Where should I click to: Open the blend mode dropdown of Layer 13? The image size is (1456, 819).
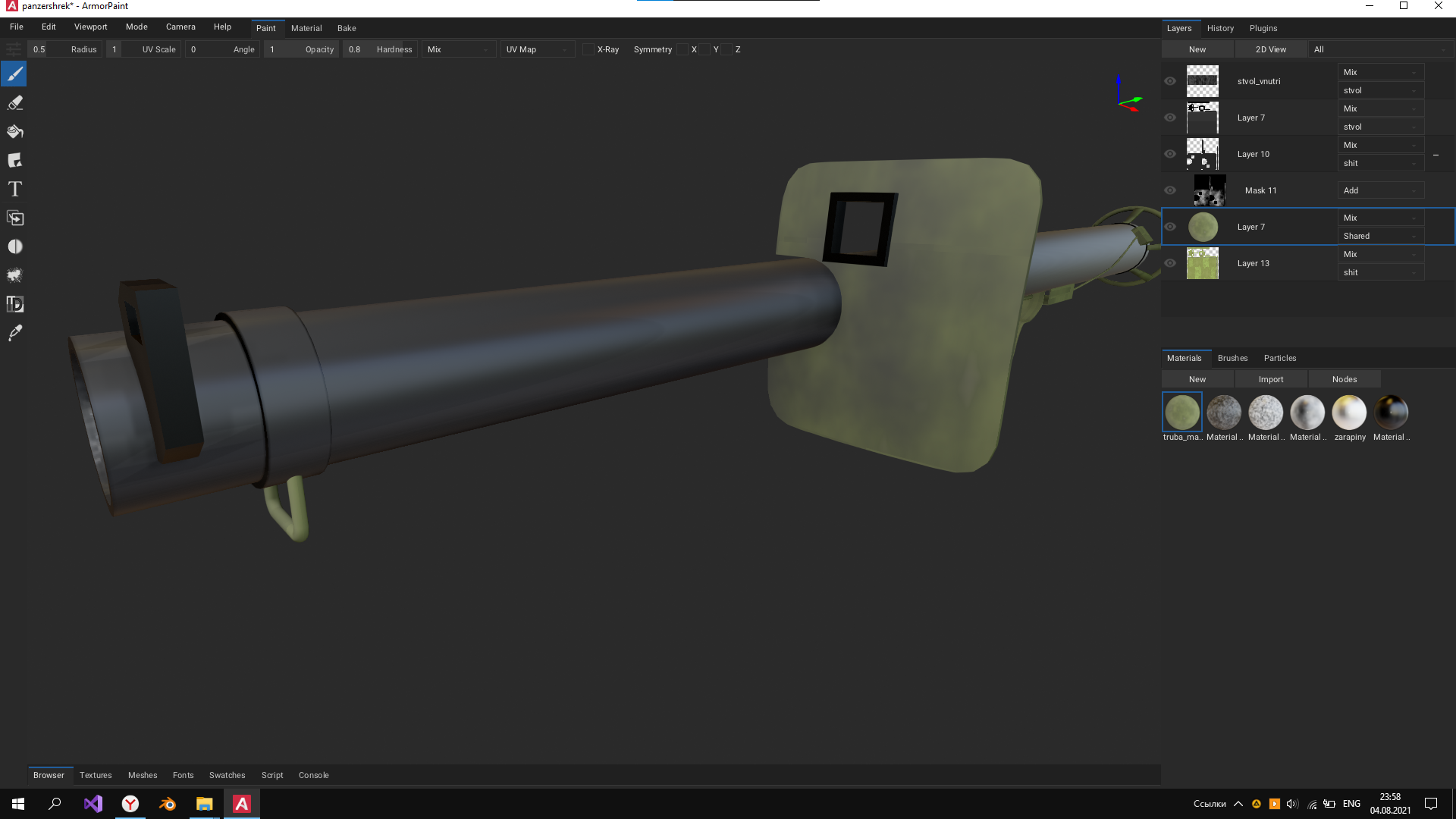tap(1380, 254)
